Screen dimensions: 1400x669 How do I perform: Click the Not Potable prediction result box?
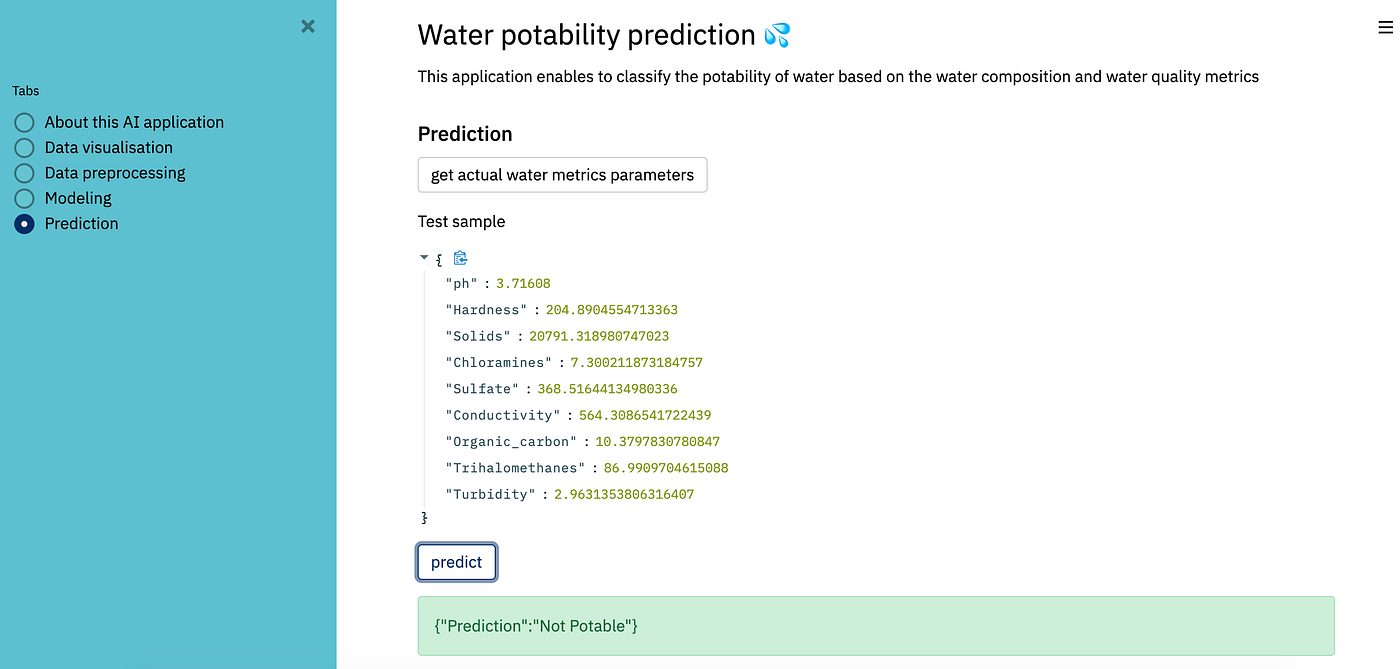[x=875, y=626]
